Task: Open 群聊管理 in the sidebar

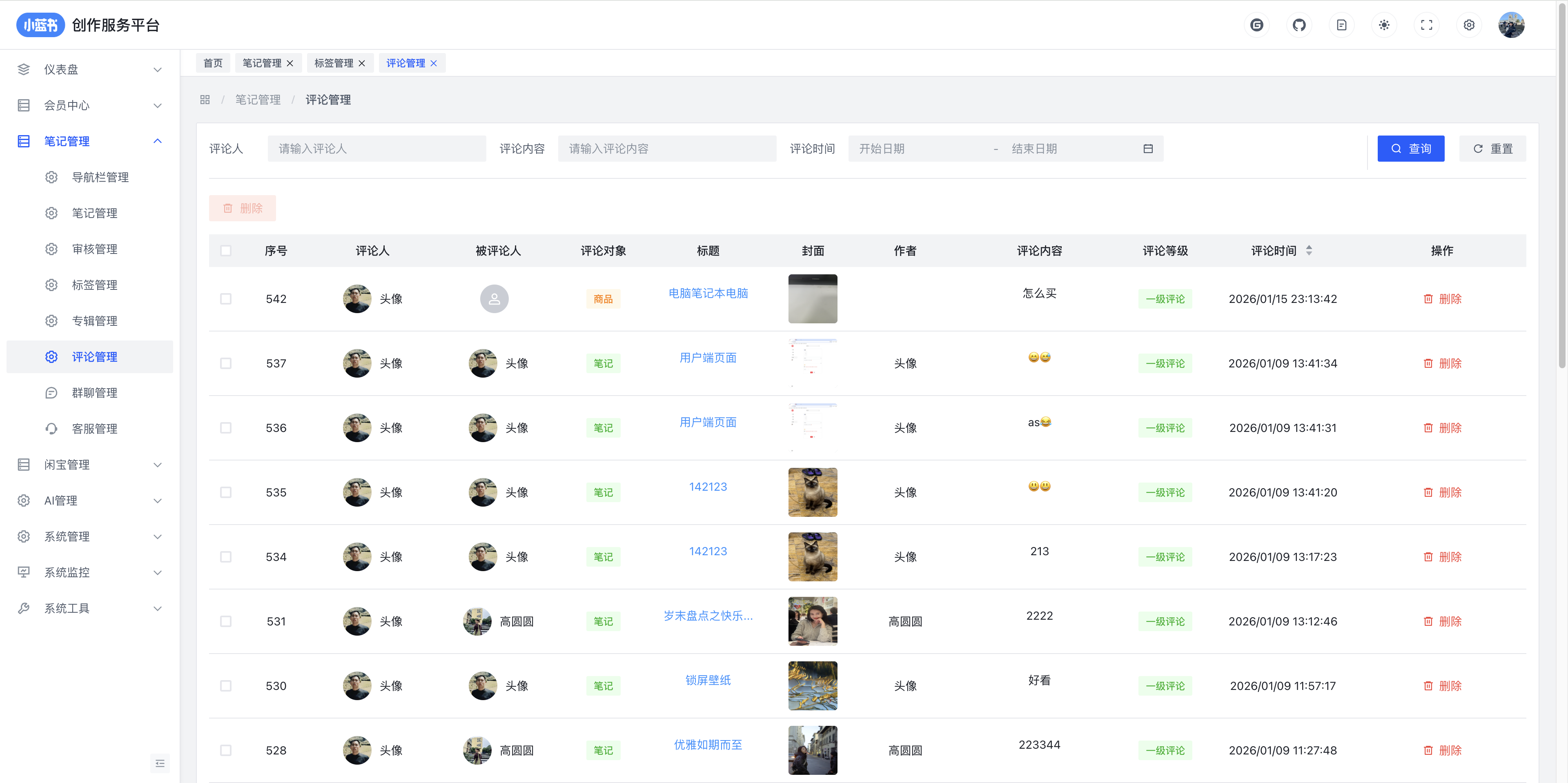Action: tap(94, 393)
